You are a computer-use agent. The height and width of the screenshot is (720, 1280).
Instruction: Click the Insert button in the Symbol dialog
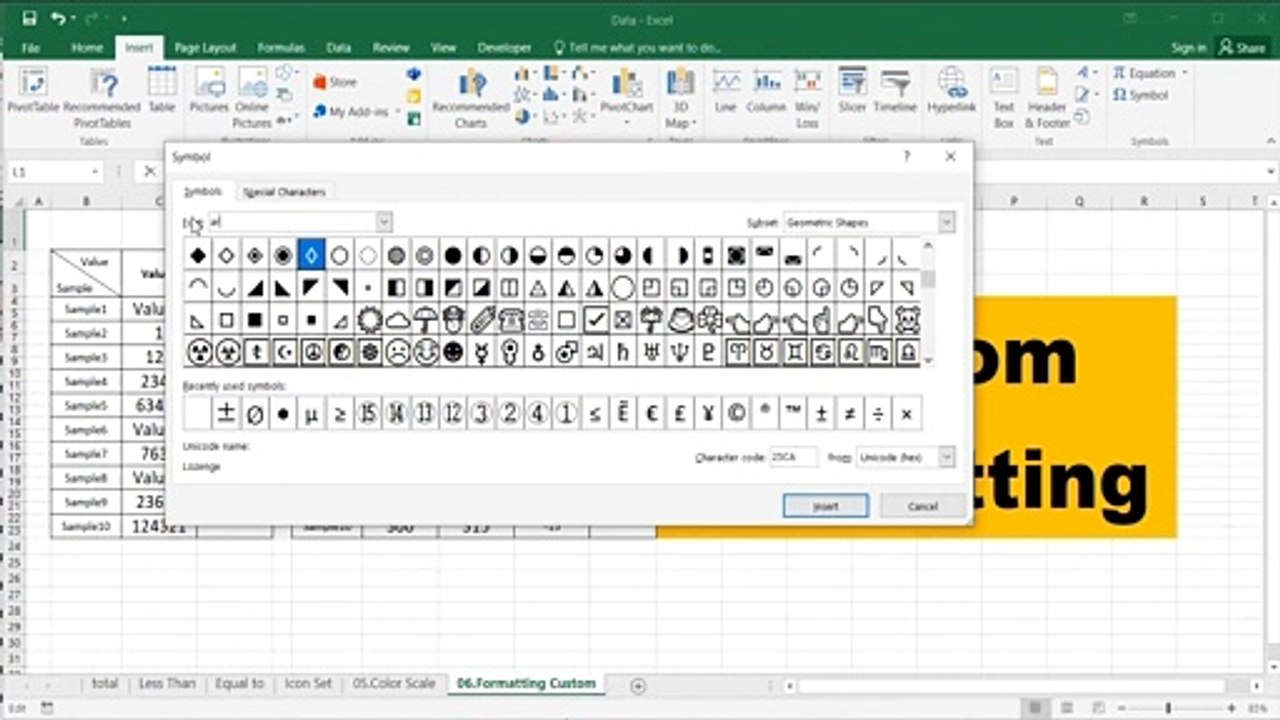tap(825, 506)
